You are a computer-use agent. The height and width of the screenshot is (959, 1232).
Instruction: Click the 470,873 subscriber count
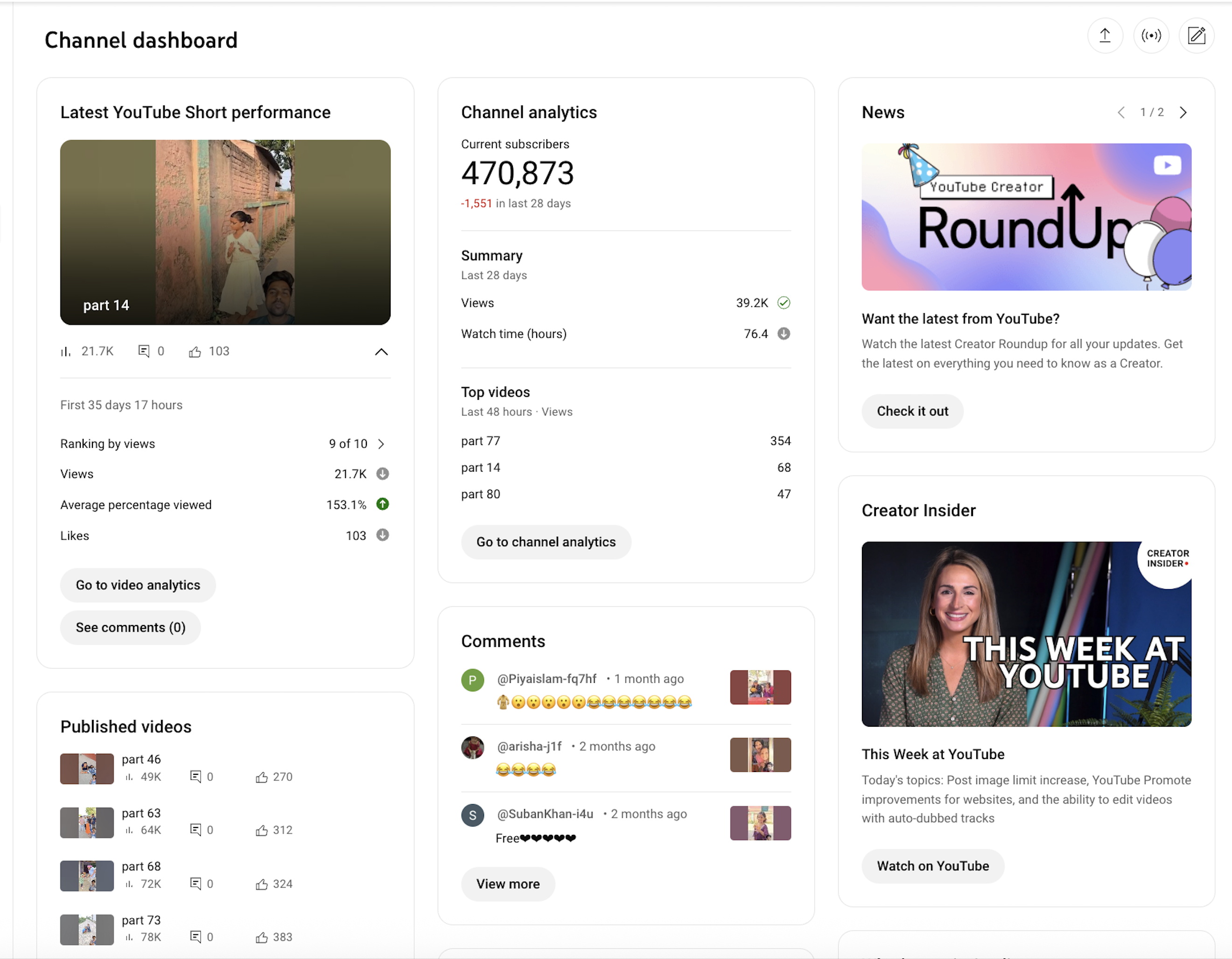point(517,173)
